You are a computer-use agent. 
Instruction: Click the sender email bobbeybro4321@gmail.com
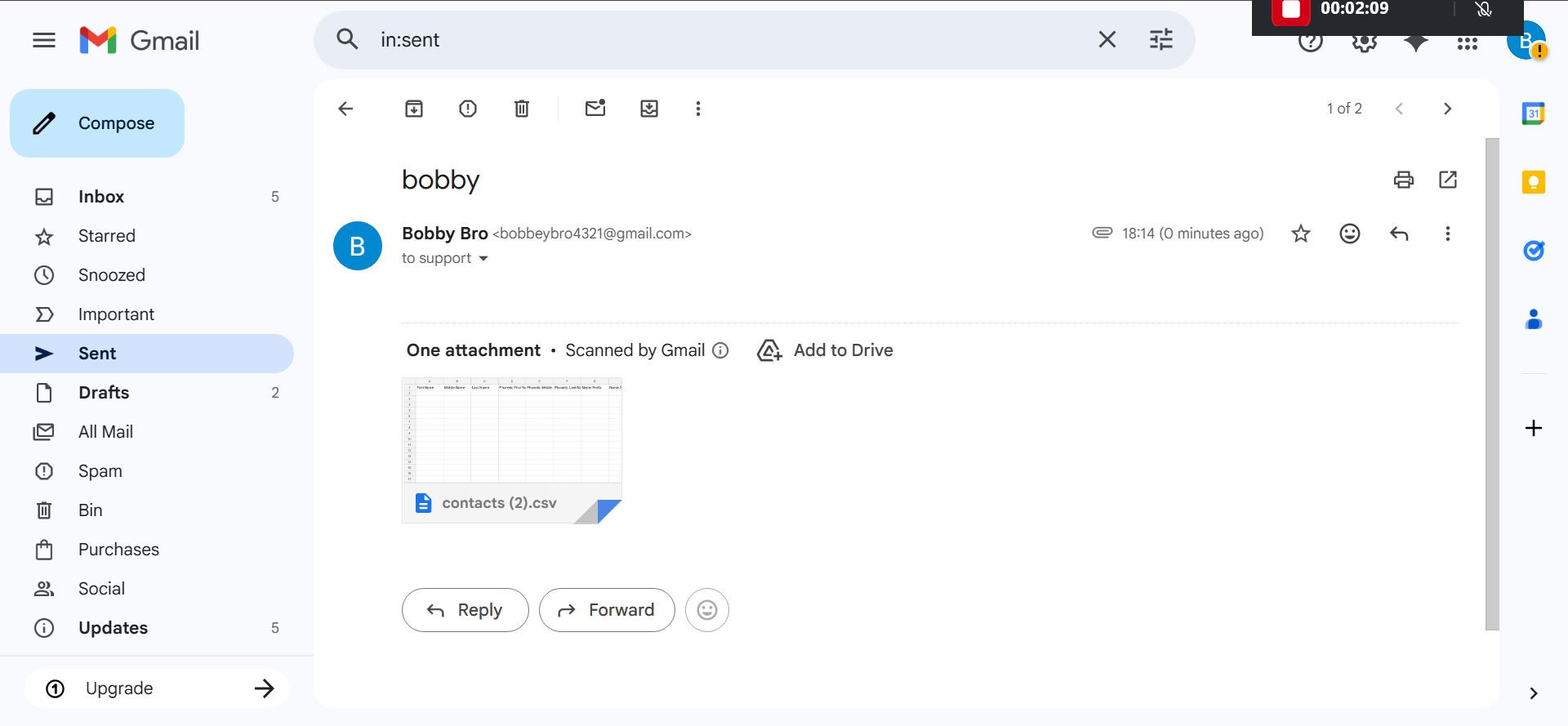click(x=592, y=234)
